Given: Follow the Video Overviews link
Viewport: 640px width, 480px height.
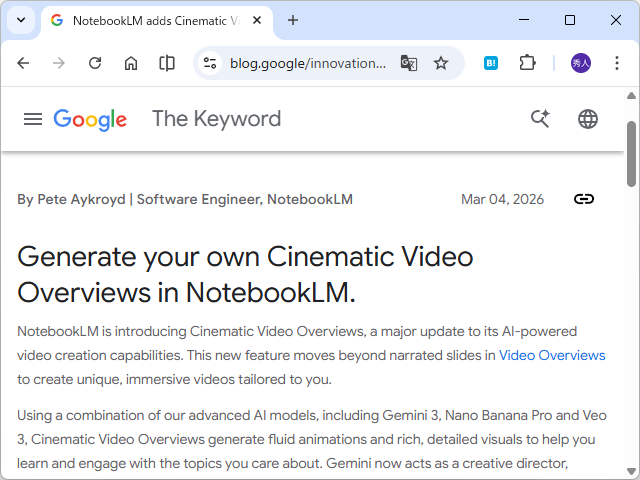Looking at the screenshot, I should pyautogui.click(x=552, y=355).
